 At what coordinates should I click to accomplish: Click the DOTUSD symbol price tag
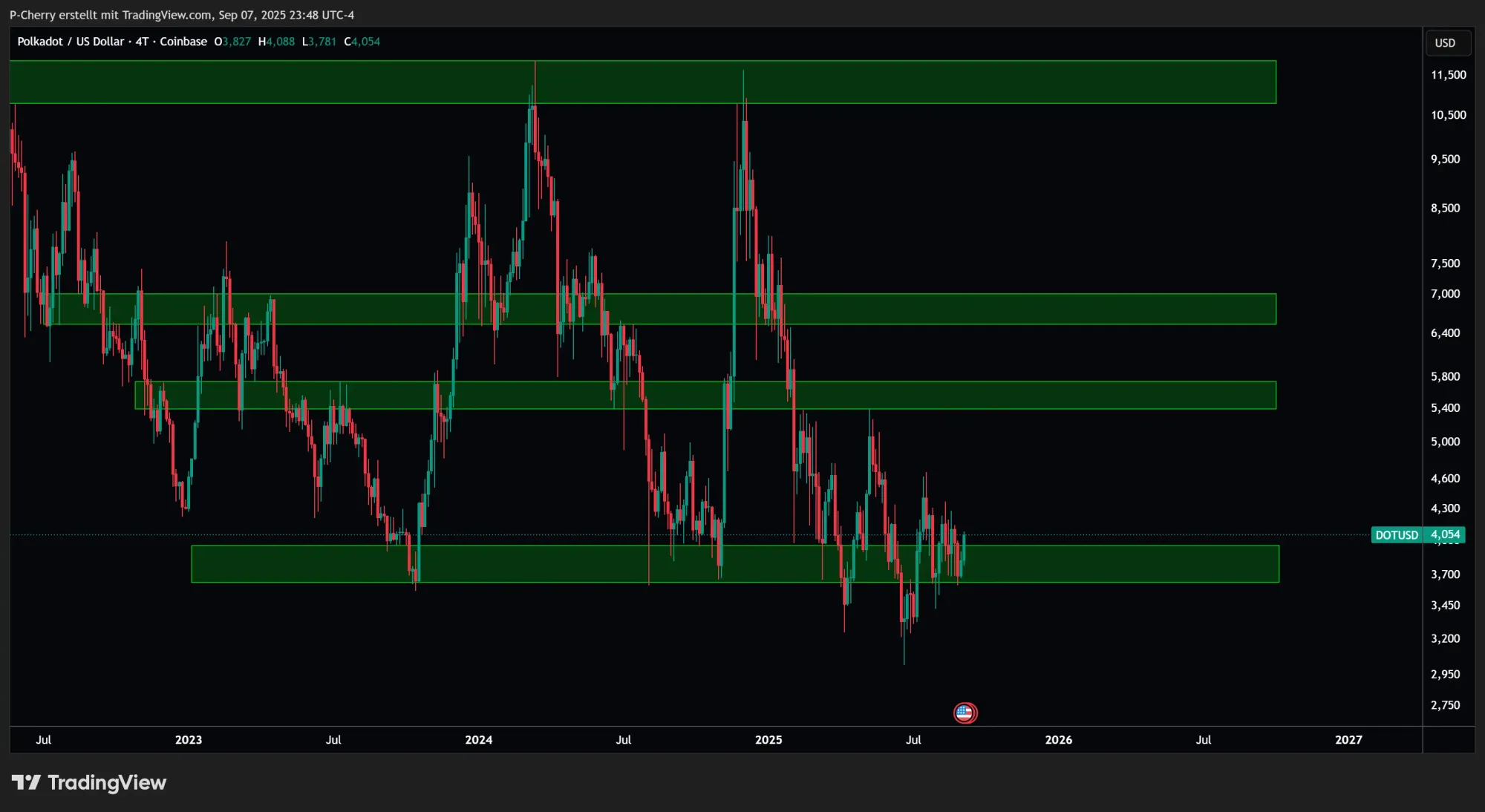[x=1396, y=534]
